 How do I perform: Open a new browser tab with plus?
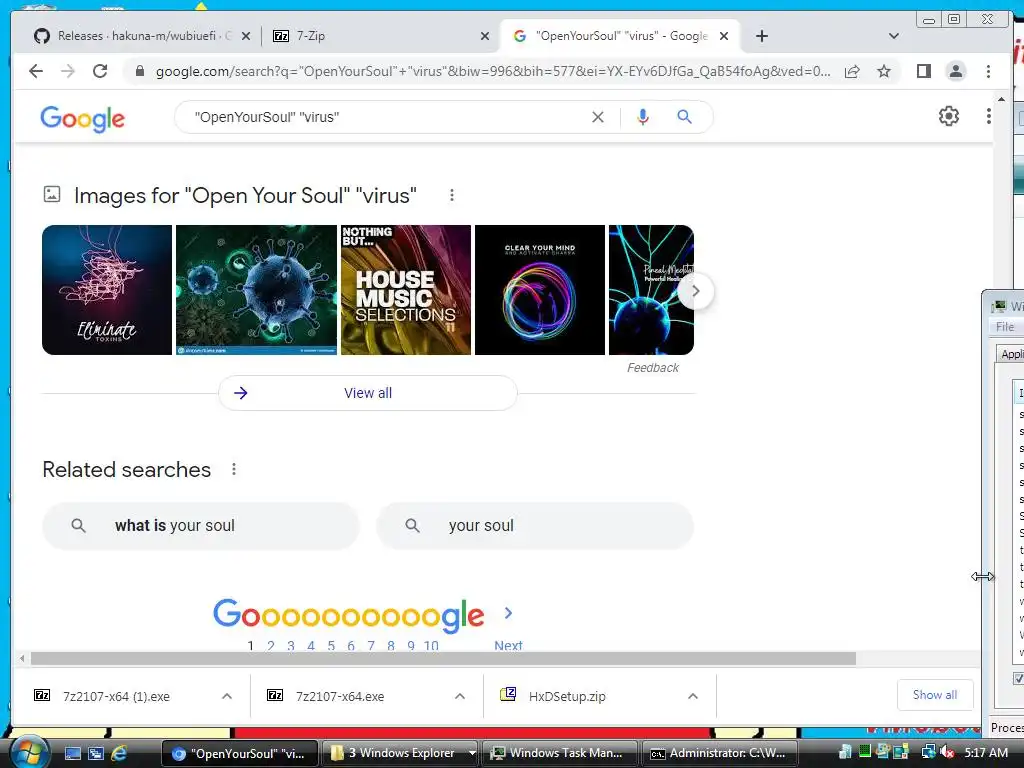pos(761,36)
